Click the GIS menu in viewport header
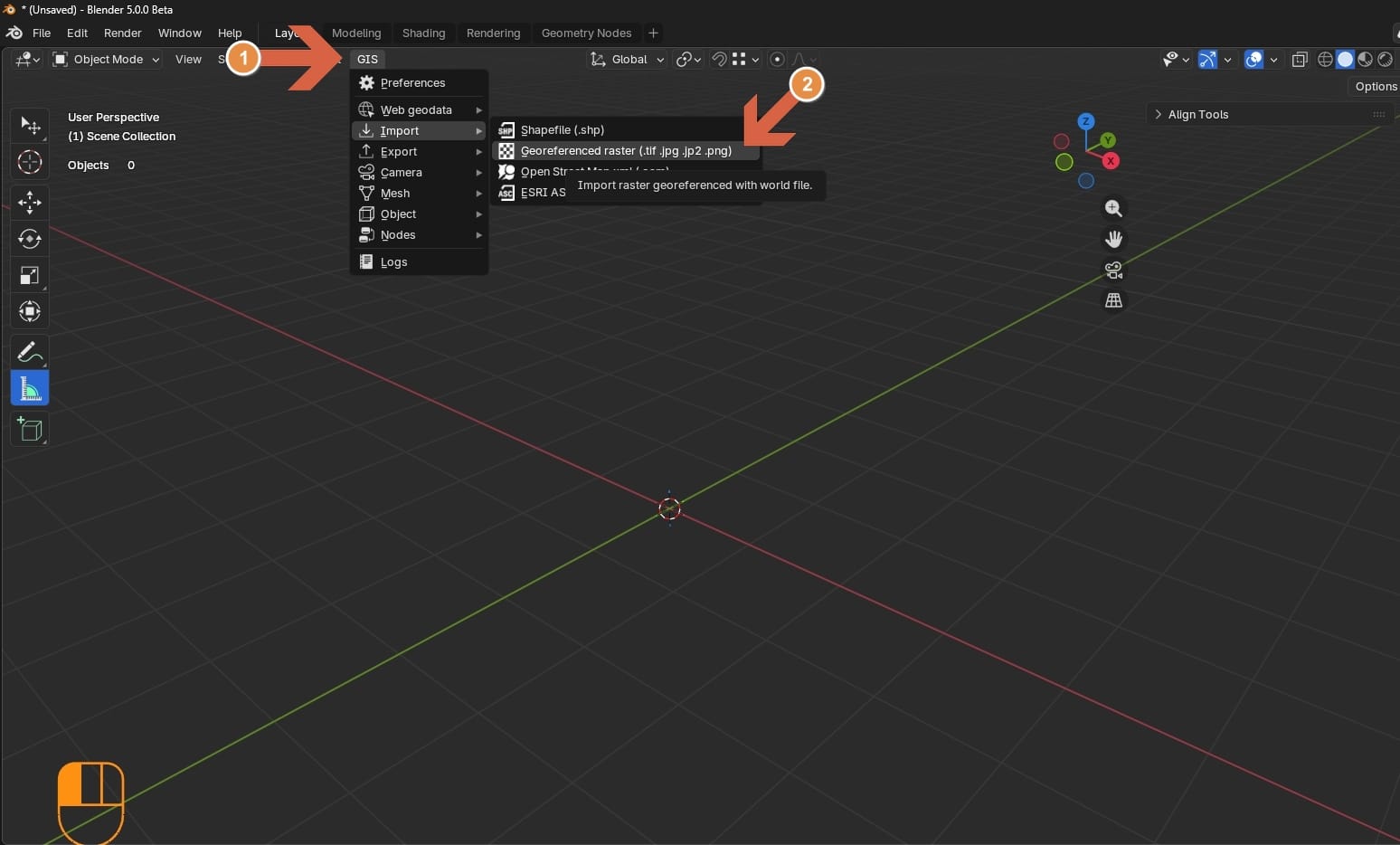This screenshot has width=1400, height=845. (x=367, y=59)
